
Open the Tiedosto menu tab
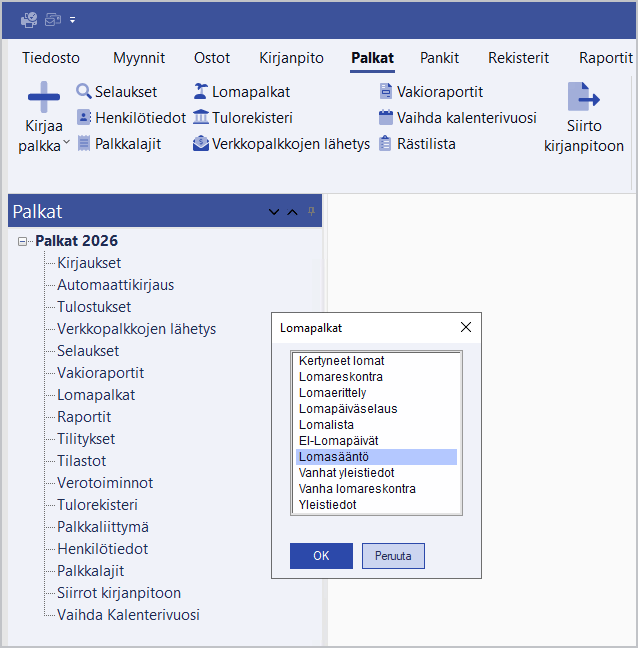coord(51,58)
